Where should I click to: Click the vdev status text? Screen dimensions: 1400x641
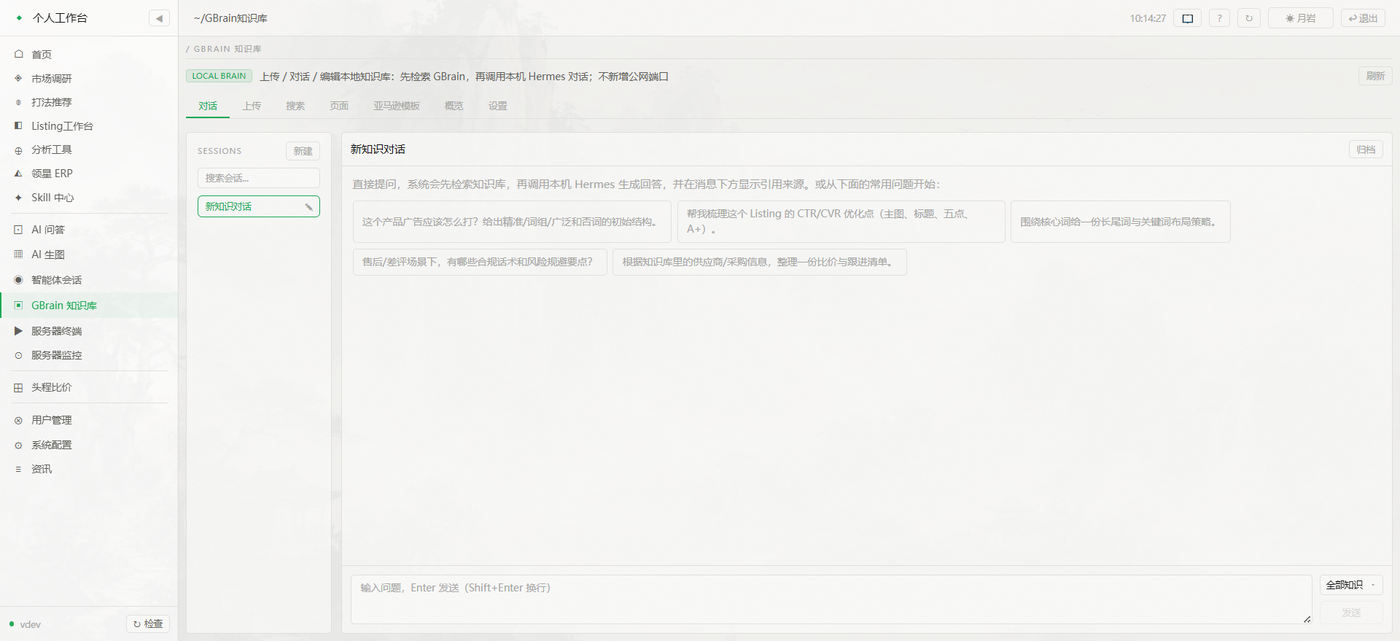(30, 625)
